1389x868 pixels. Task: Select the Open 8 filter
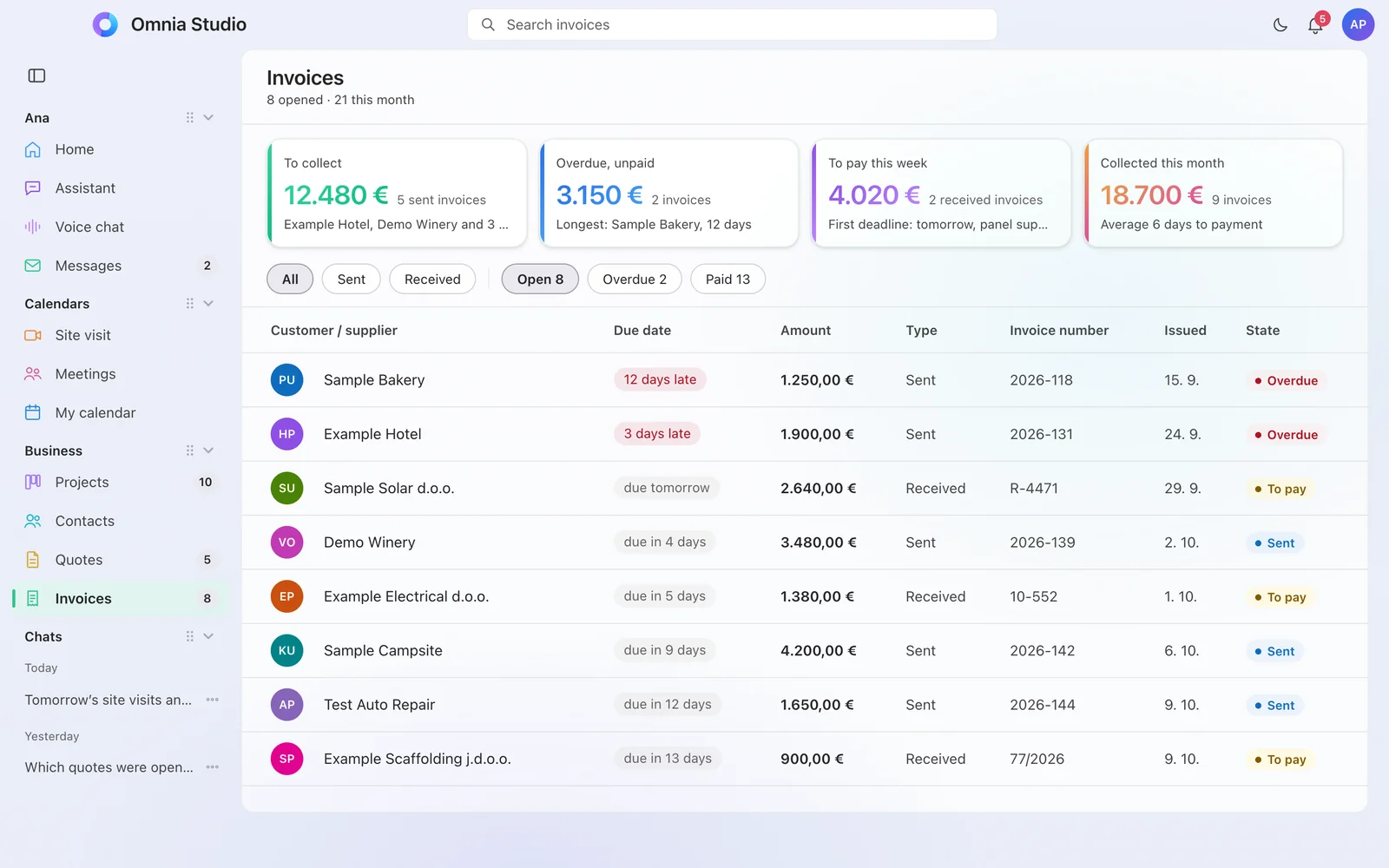[540, 279]
